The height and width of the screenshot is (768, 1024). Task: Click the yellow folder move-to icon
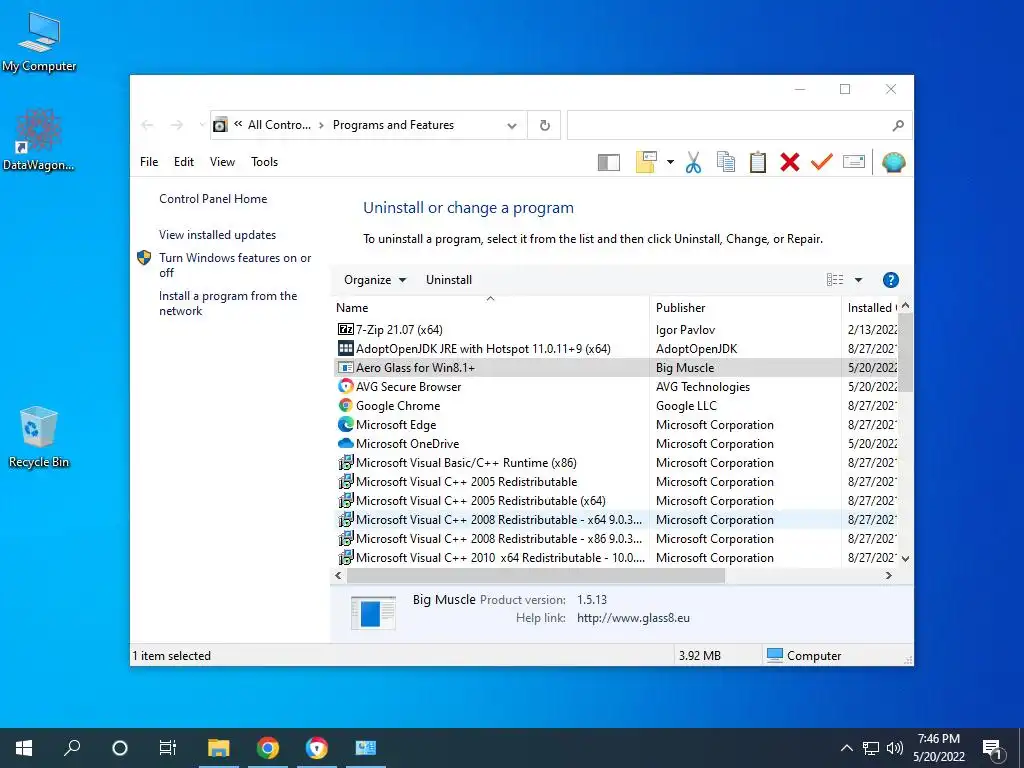[x=646, y=162]
